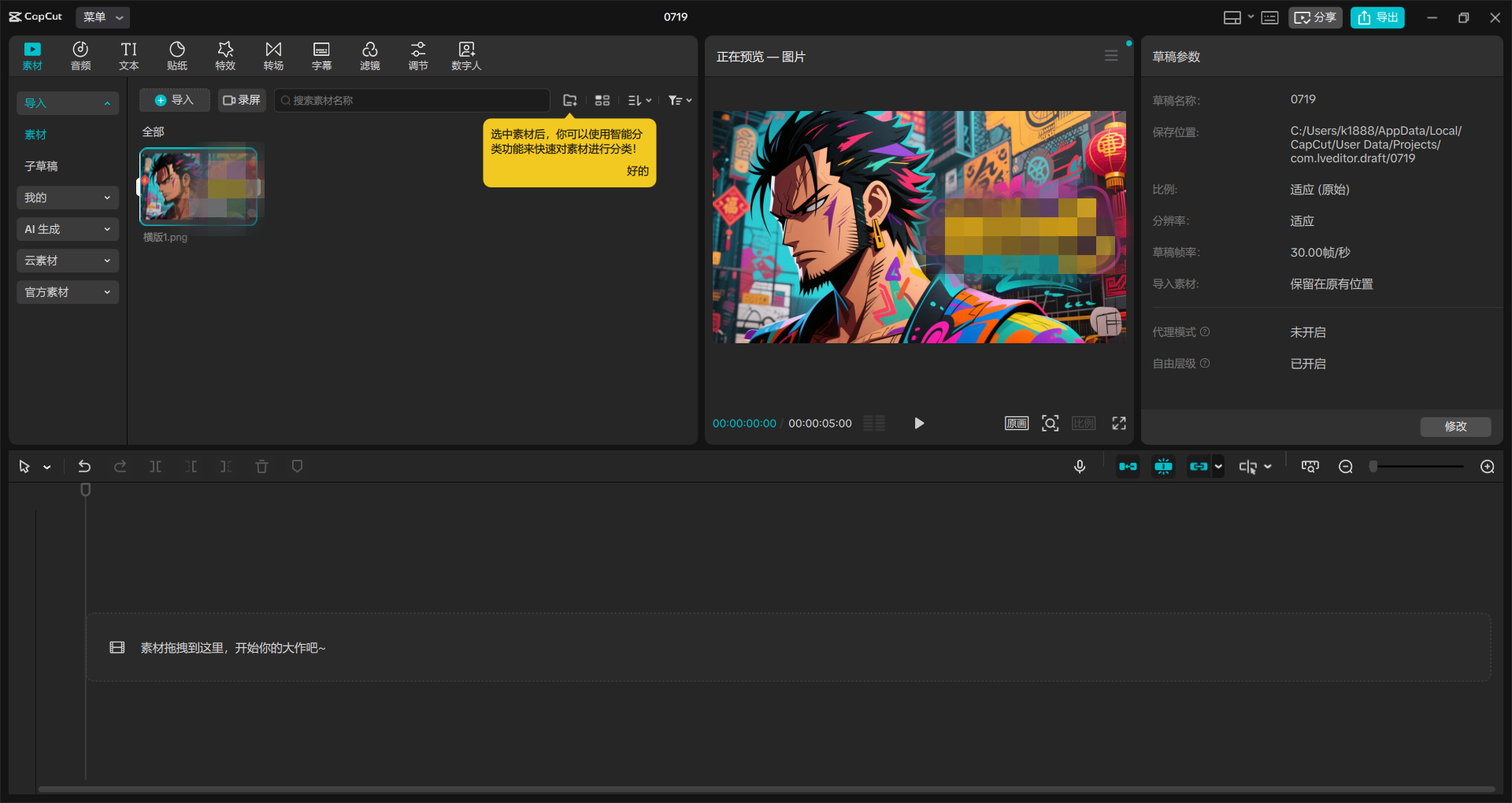1512x803 pixels.
Task: Switch media grid view icon
Action: pos(602,100)
